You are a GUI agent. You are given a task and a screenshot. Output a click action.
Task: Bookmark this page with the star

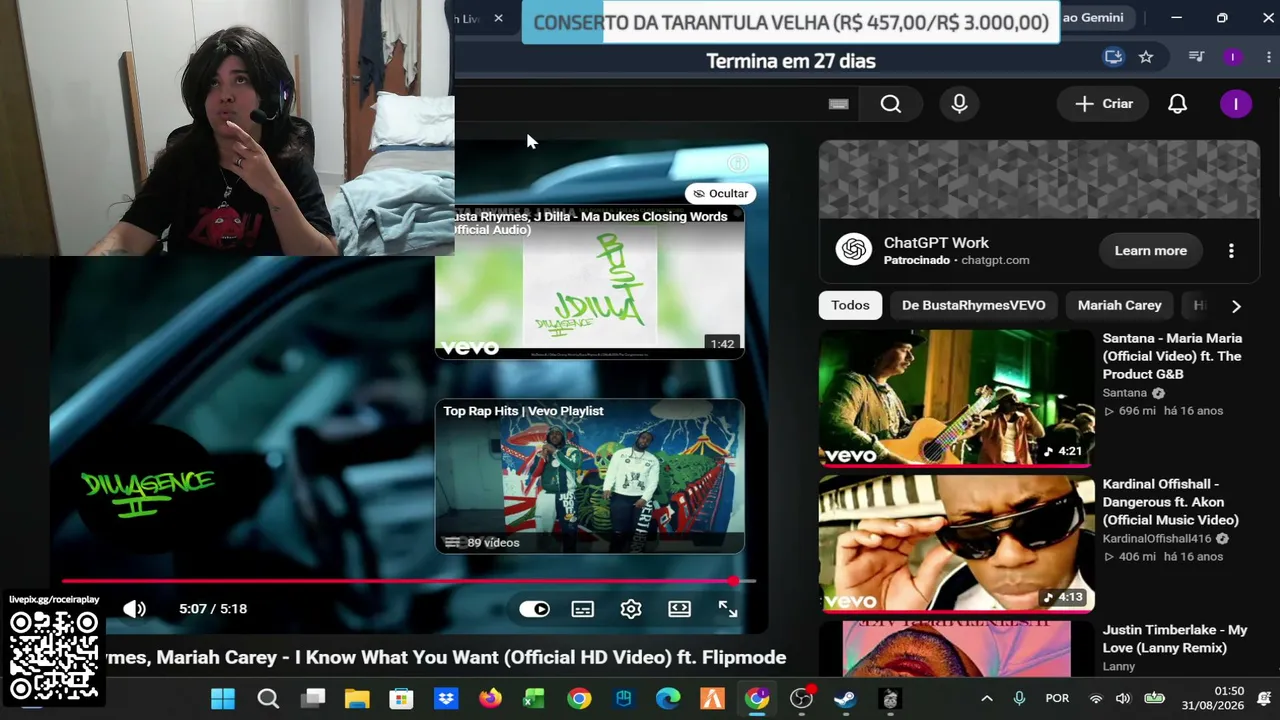pyautogui.click(x=1146, y=57)
